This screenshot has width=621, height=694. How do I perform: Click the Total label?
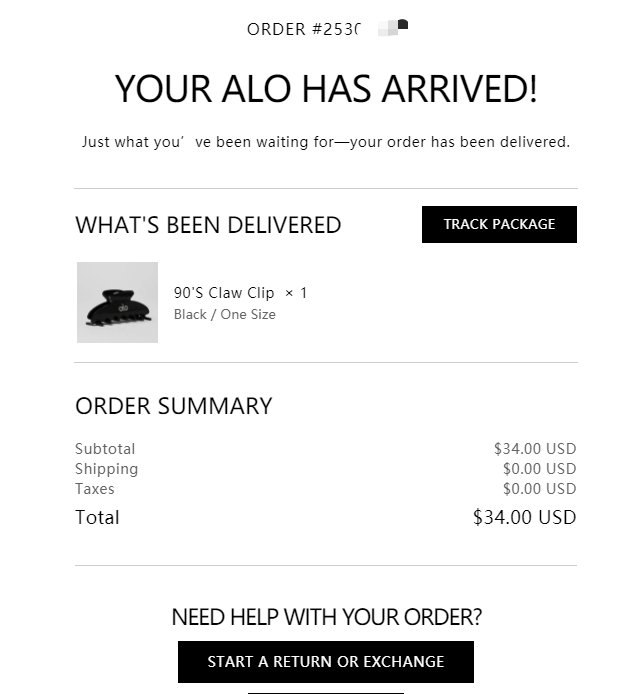97,517
